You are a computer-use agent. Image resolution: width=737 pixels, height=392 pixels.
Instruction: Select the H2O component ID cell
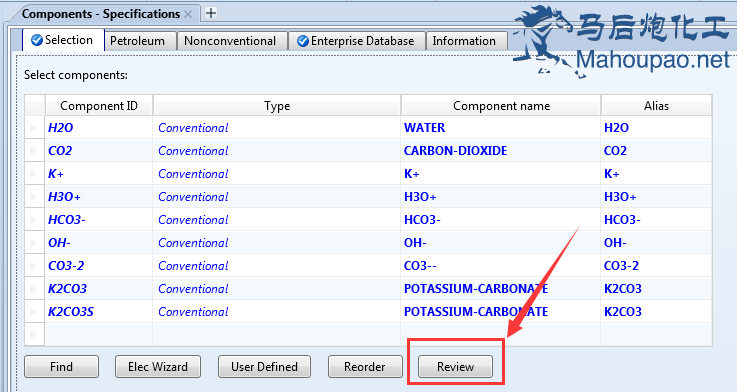pos(99,127)
